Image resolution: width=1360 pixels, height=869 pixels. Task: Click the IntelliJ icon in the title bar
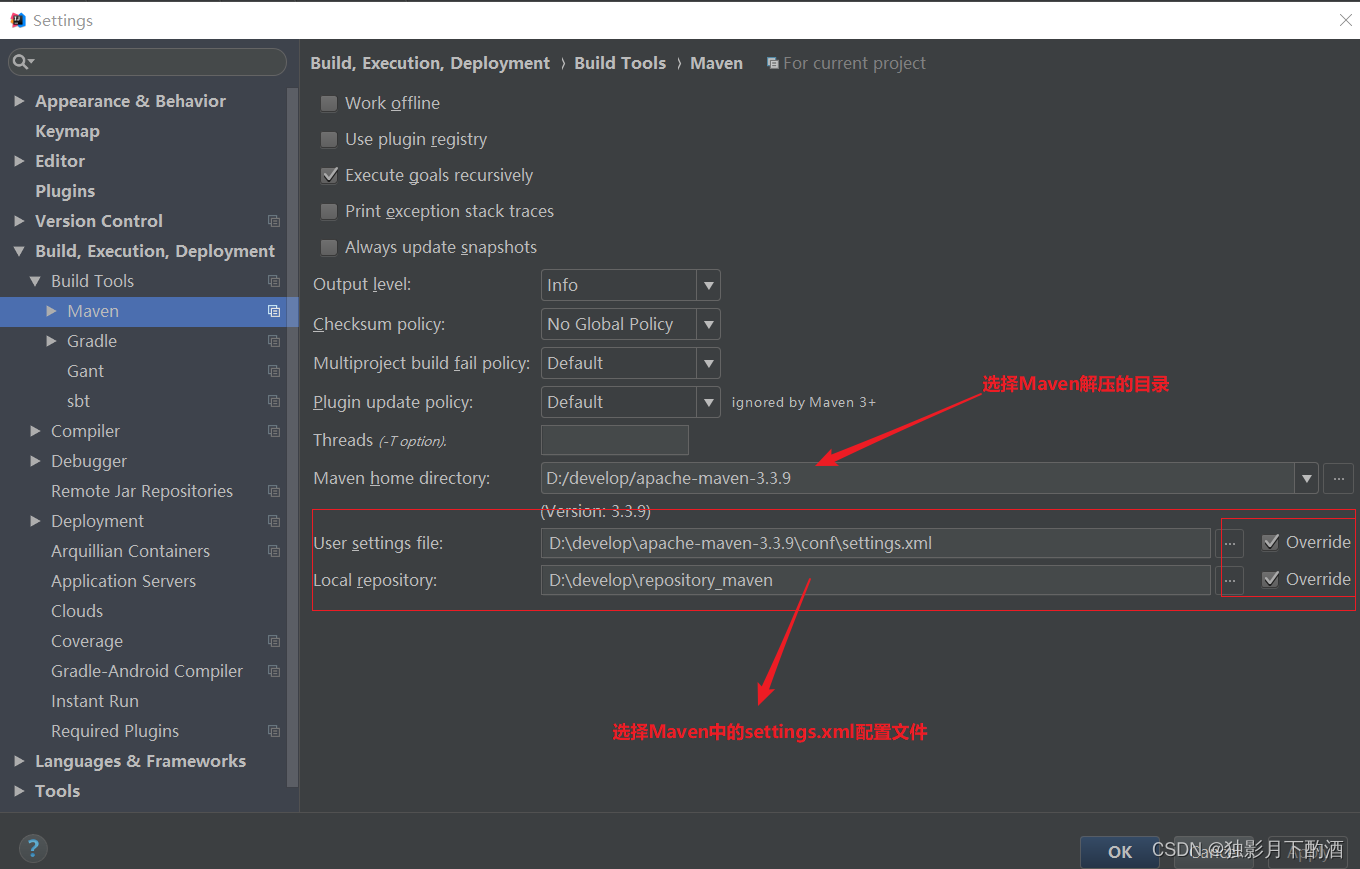18,20
